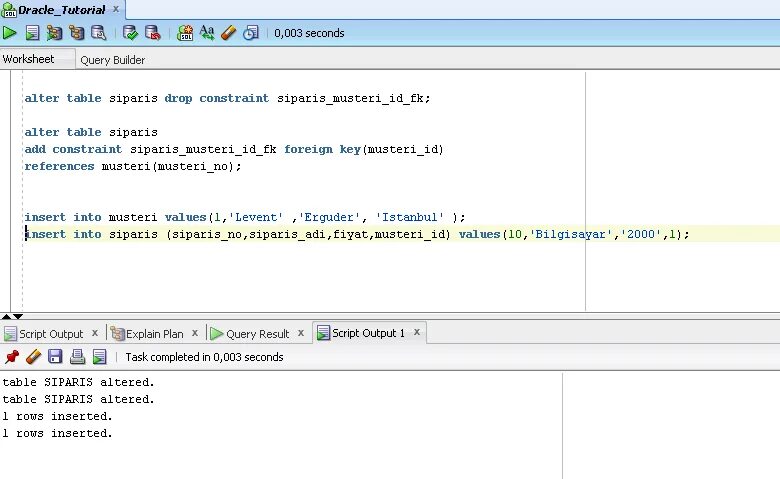Viewport: 780px width, 479px height.
Task: Click the 'references musteri(musteri_no);' line
Action: pyautogui.click(x=133, y=166)
